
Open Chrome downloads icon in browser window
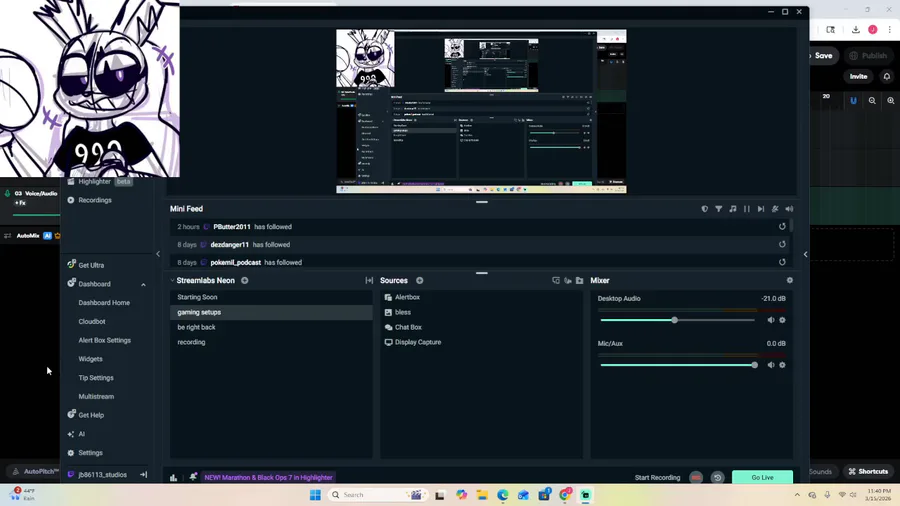click(x=855, y=29)
